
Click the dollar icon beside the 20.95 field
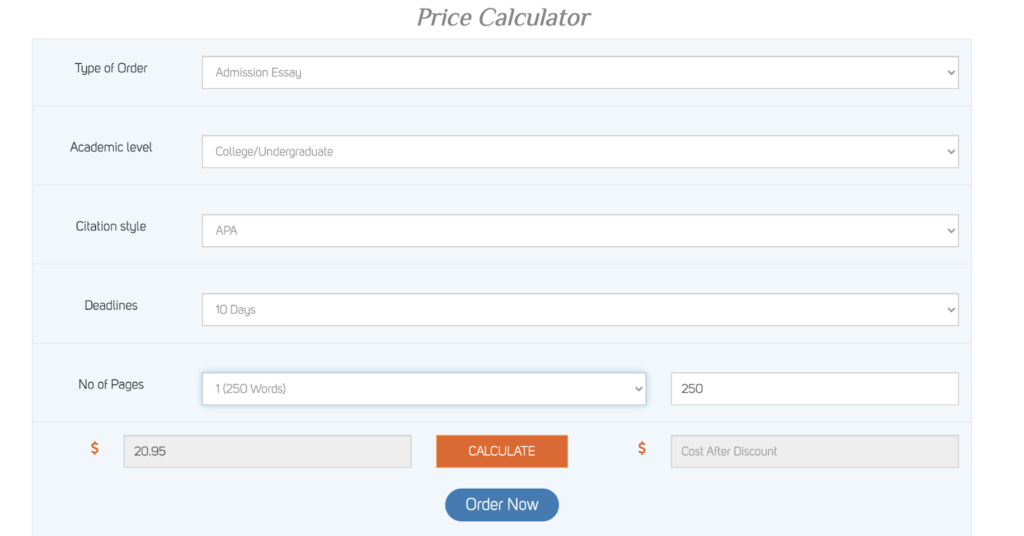point(95,449)
